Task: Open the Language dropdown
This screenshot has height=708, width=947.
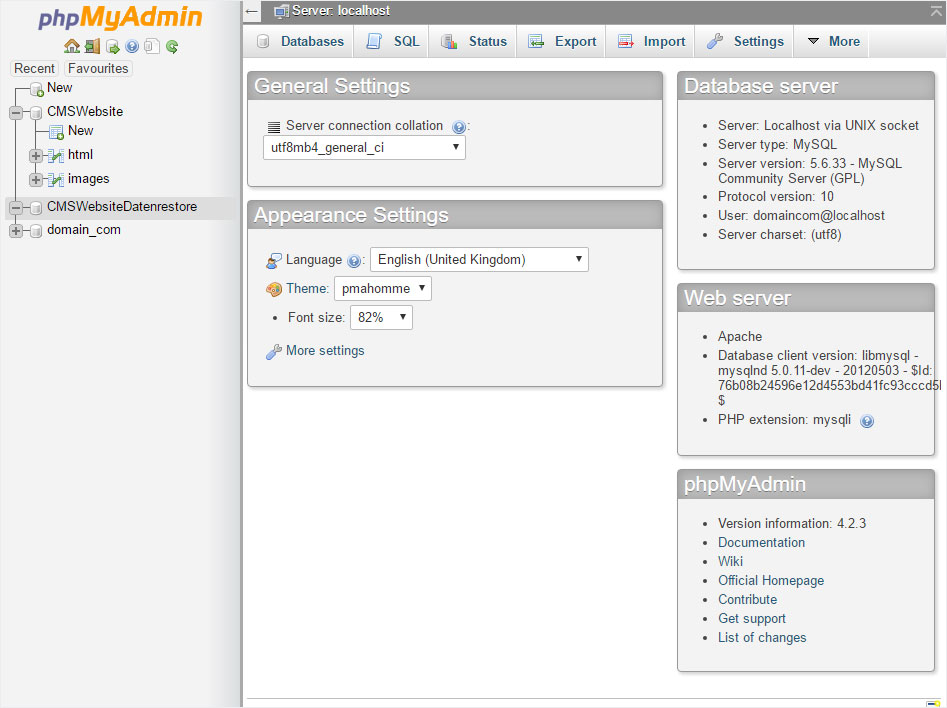Action: [479, 259]
